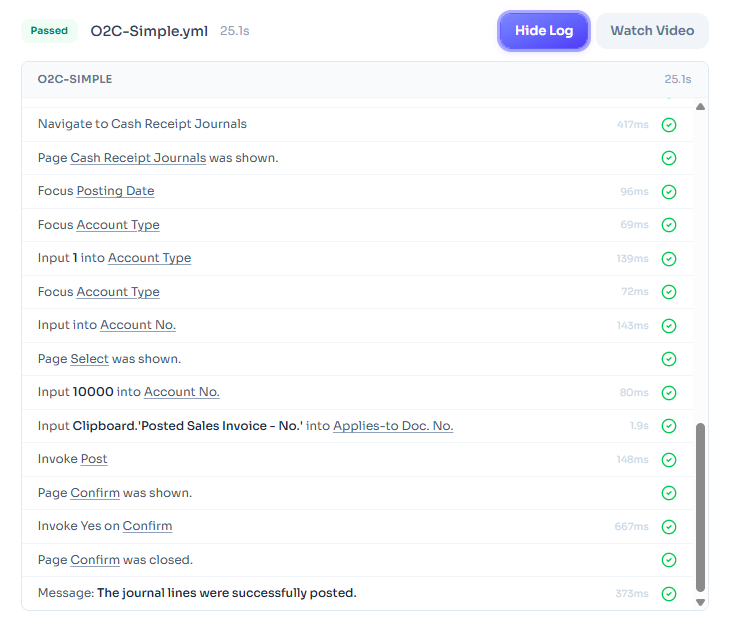The width and height of the screenshot is (730, 632).
Task: Click check icon for Input 1 into Account Type
Action: 669,259
